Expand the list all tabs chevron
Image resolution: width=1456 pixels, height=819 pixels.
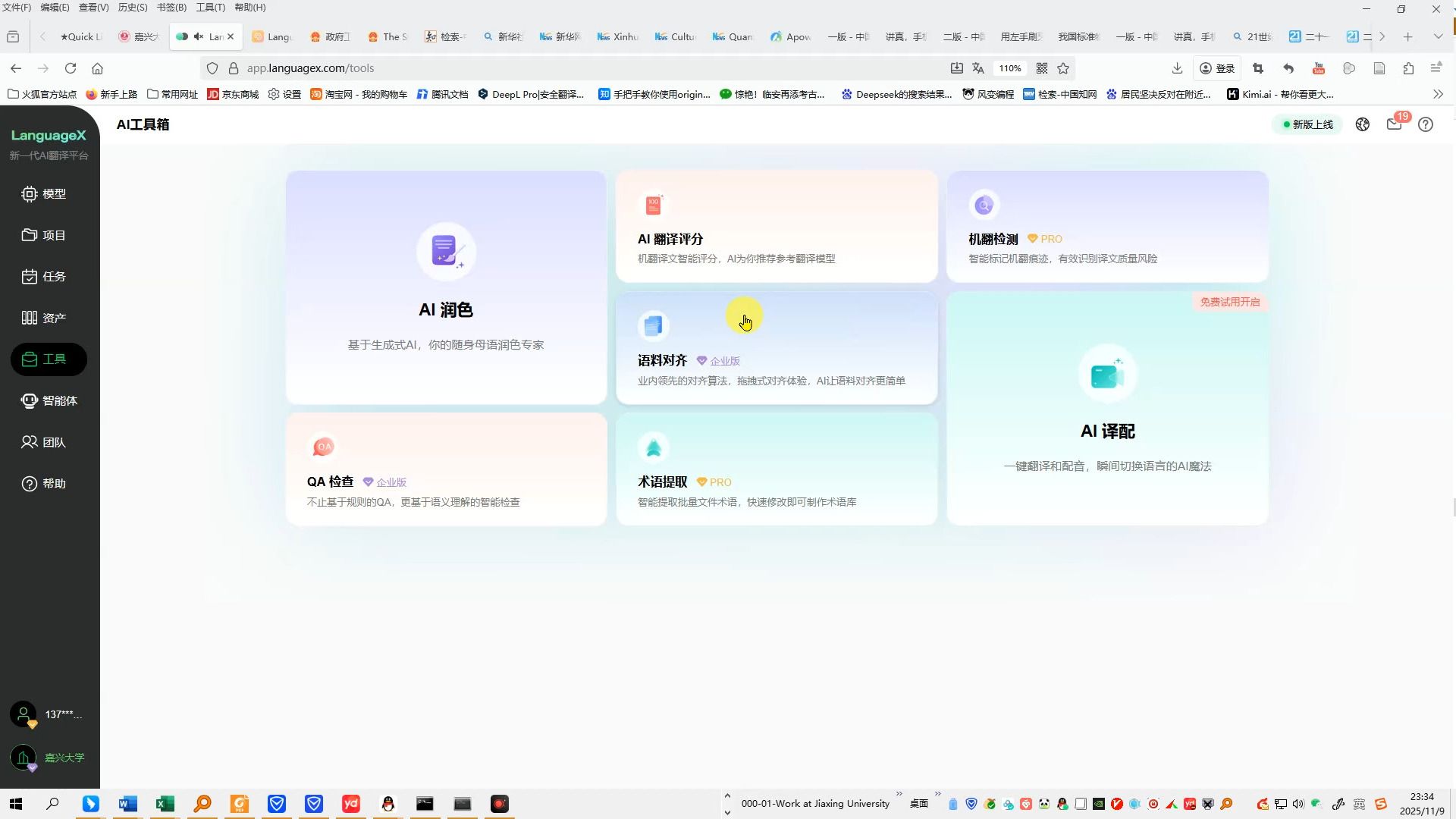[x=1438, y=36]
